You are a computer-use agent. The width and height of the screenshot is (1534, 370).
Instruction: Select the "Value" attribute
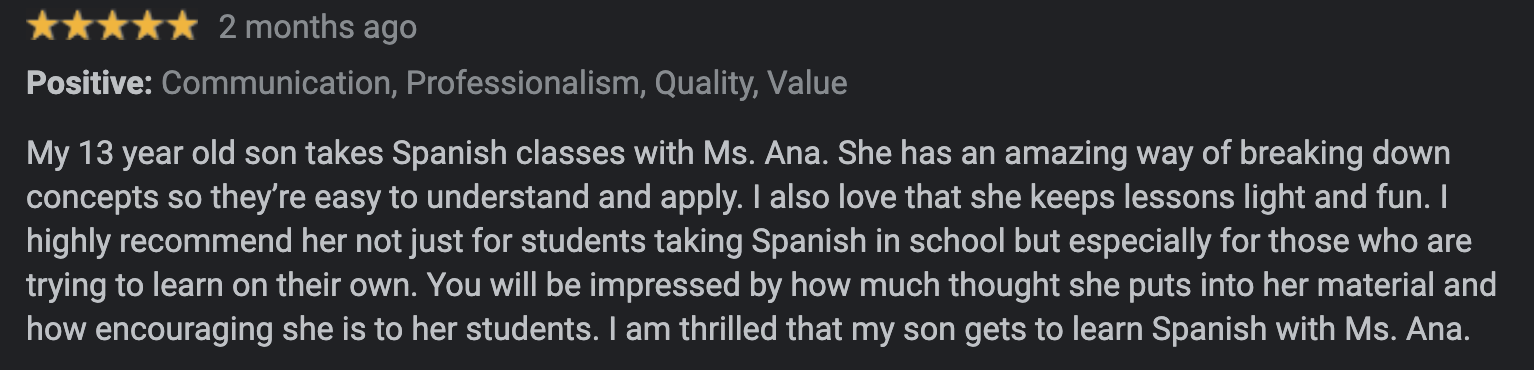(807, 83)
